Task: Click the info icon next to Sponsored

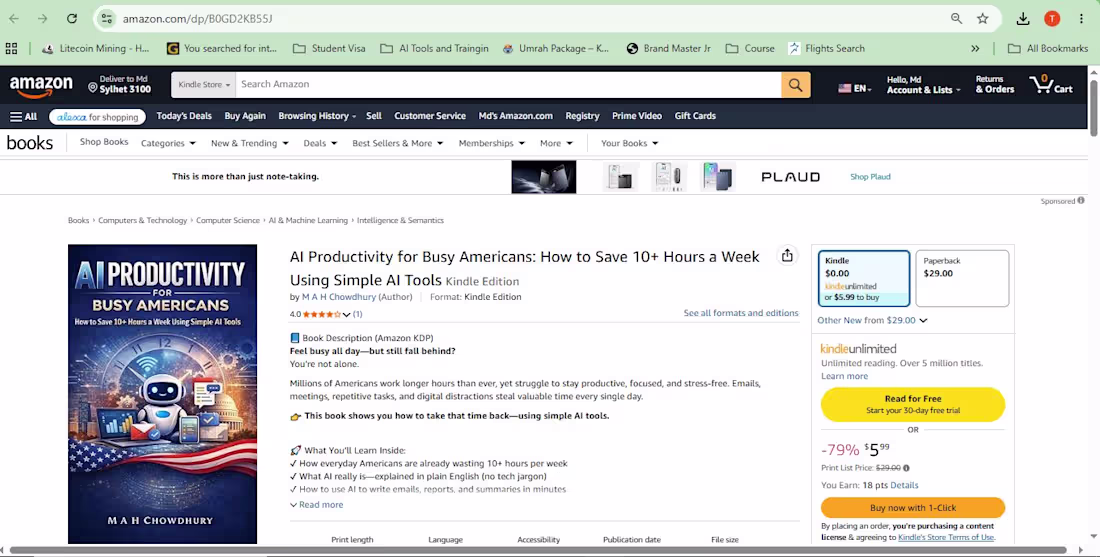Action: point(1080,201)
